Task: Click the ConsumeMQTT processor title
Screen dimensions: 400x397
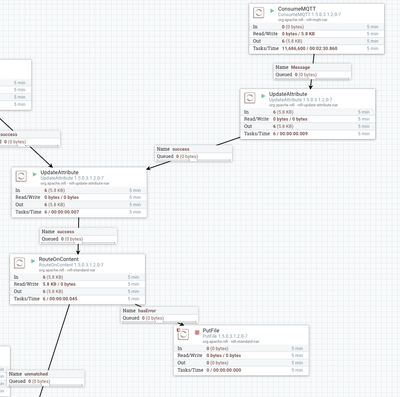Action: 297,9
